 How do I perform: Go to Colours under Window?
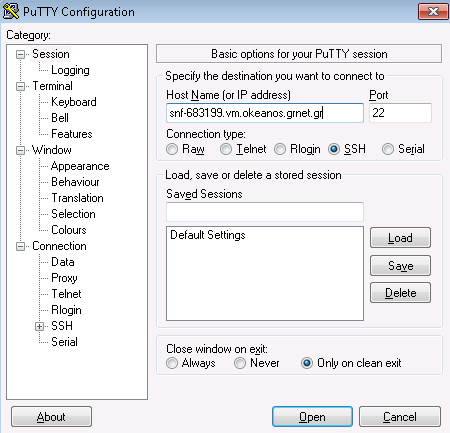tap(69, 230)
